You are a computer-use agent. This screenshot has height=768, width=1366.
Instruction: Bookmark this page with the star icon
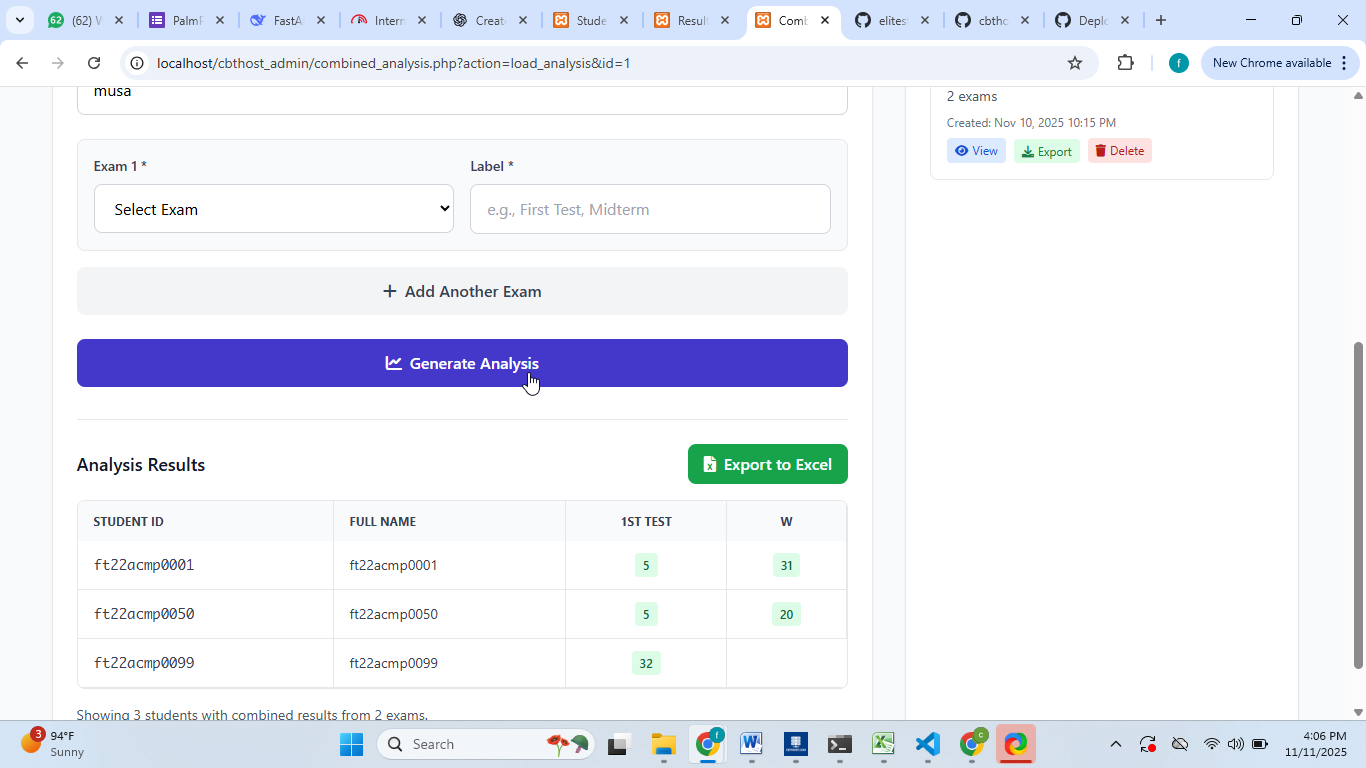tap(1075, 63)
